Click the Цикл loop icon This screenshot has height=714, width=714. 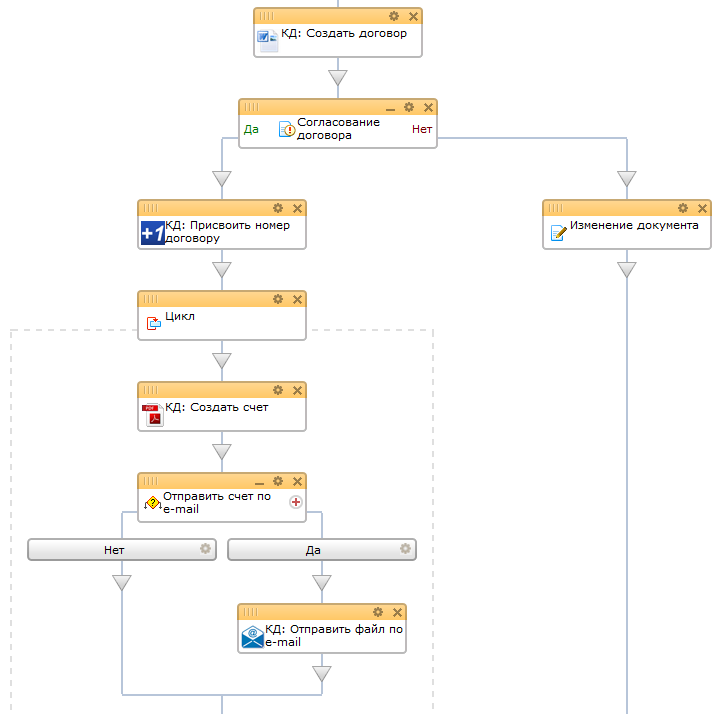click(x=154, y=323)
